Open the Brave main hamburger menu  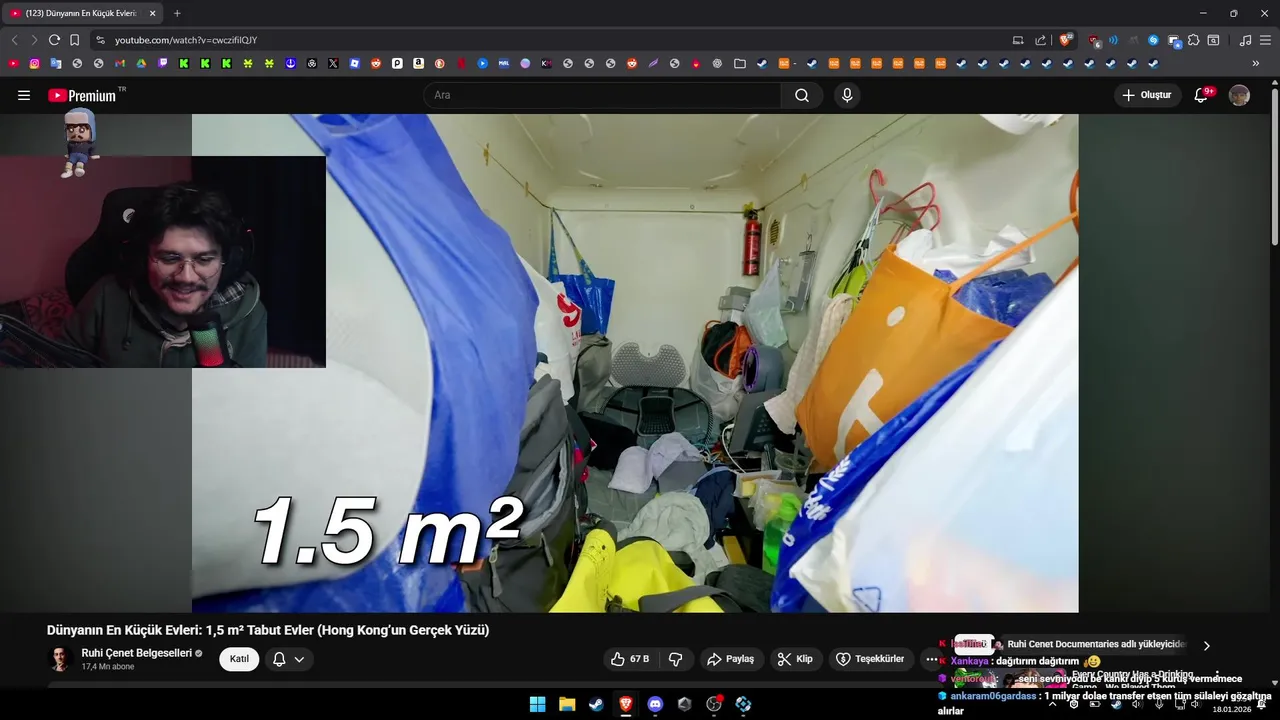[x=1265, y=40]
